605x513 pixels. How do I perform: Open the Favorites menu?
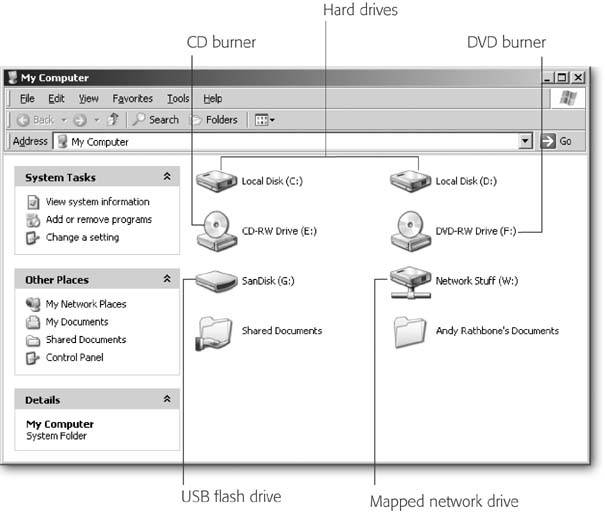[132, 99]
